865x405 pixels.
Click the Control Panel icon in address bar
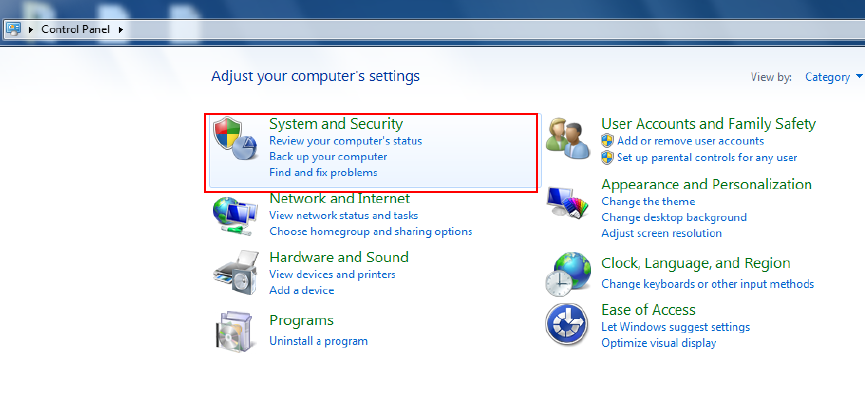[15, 29]
